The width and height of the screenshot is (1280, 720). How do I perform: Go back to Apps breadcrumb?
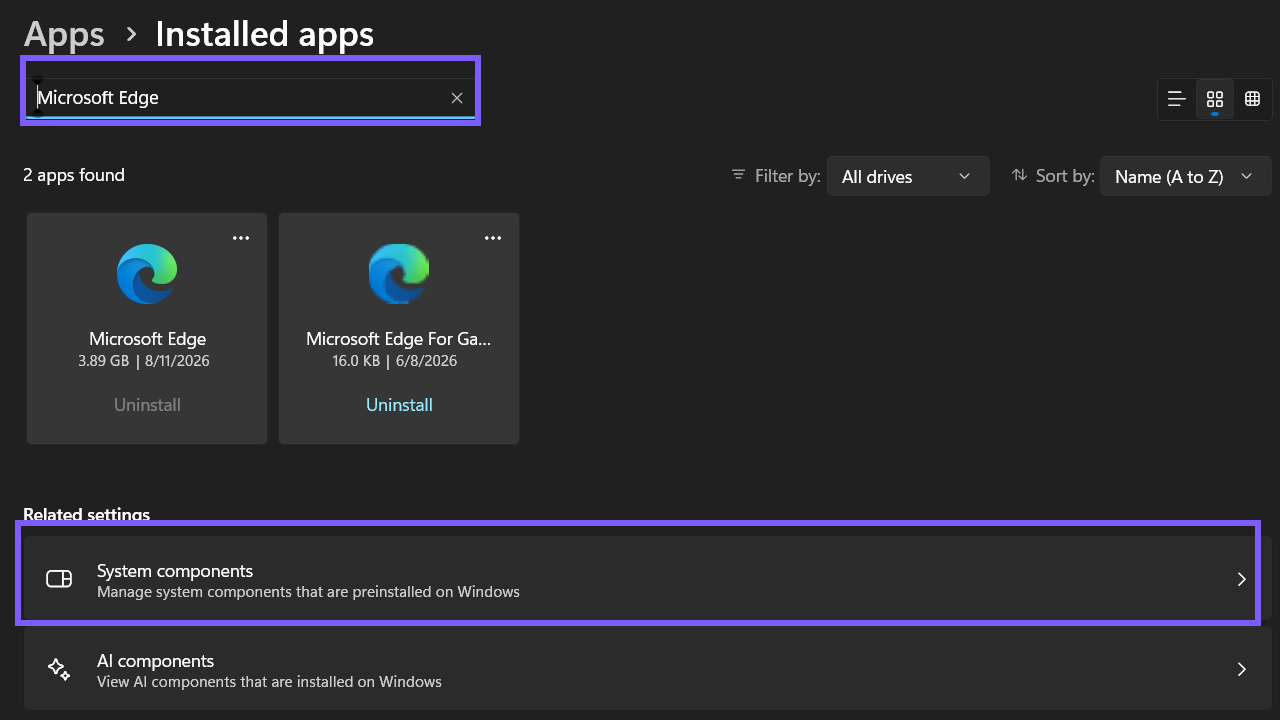coord(64,34)
